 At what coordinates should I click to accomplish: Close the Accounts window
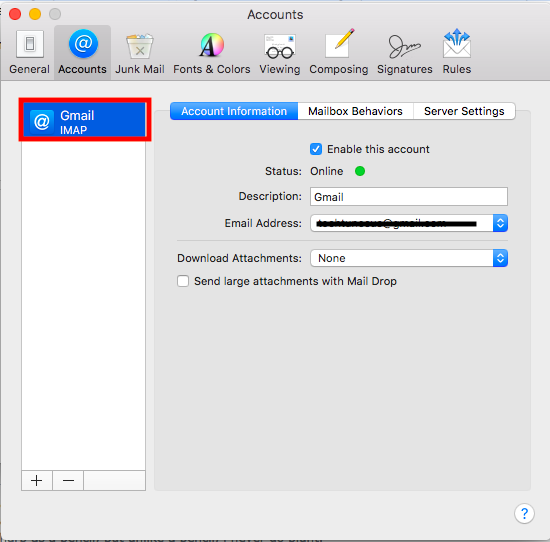coord(15,14)
